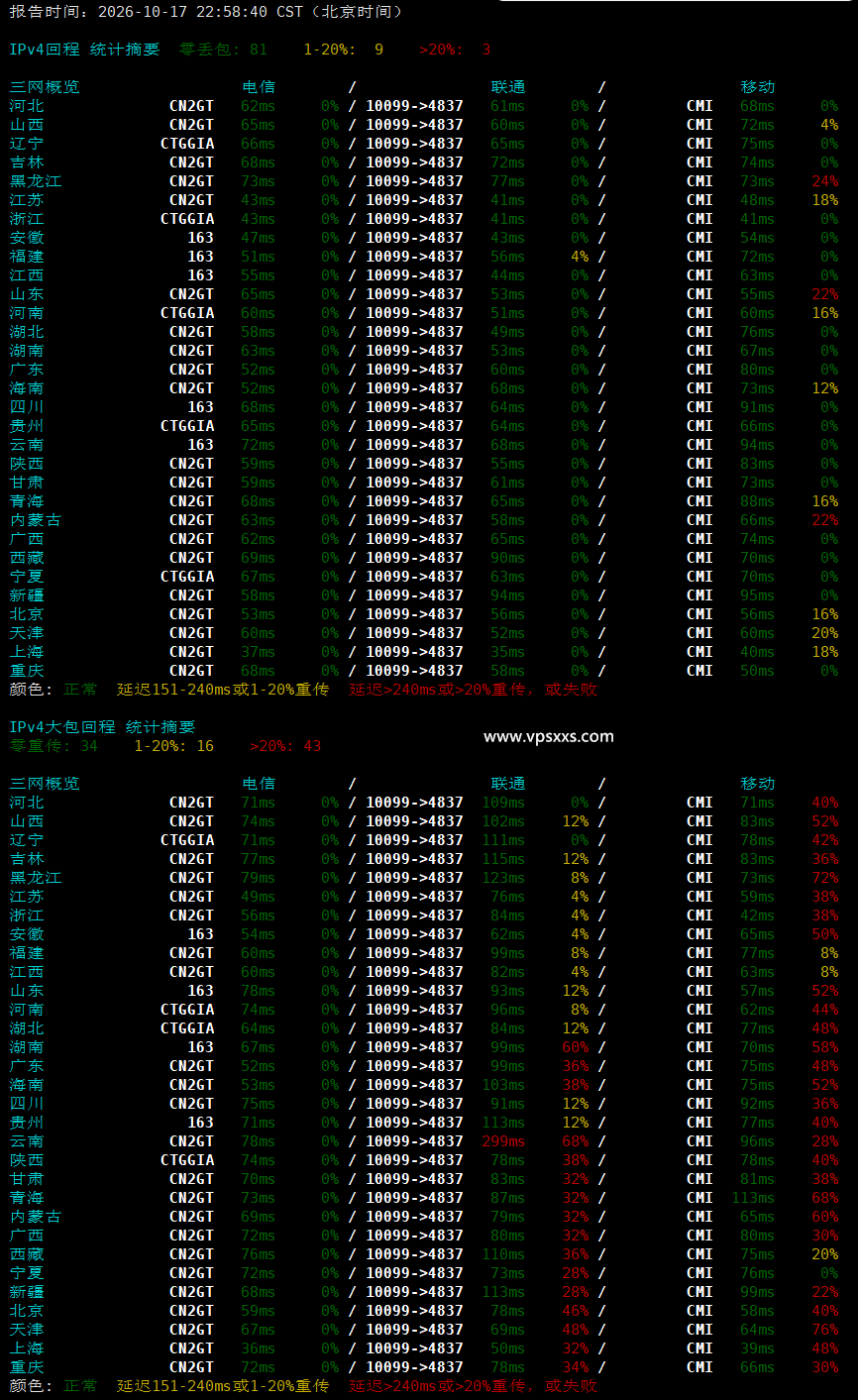Viewport: 858px width, 1400px height.
Task: Select the 90ms 联通 latency for 西藏
Action: click(508, 558)
